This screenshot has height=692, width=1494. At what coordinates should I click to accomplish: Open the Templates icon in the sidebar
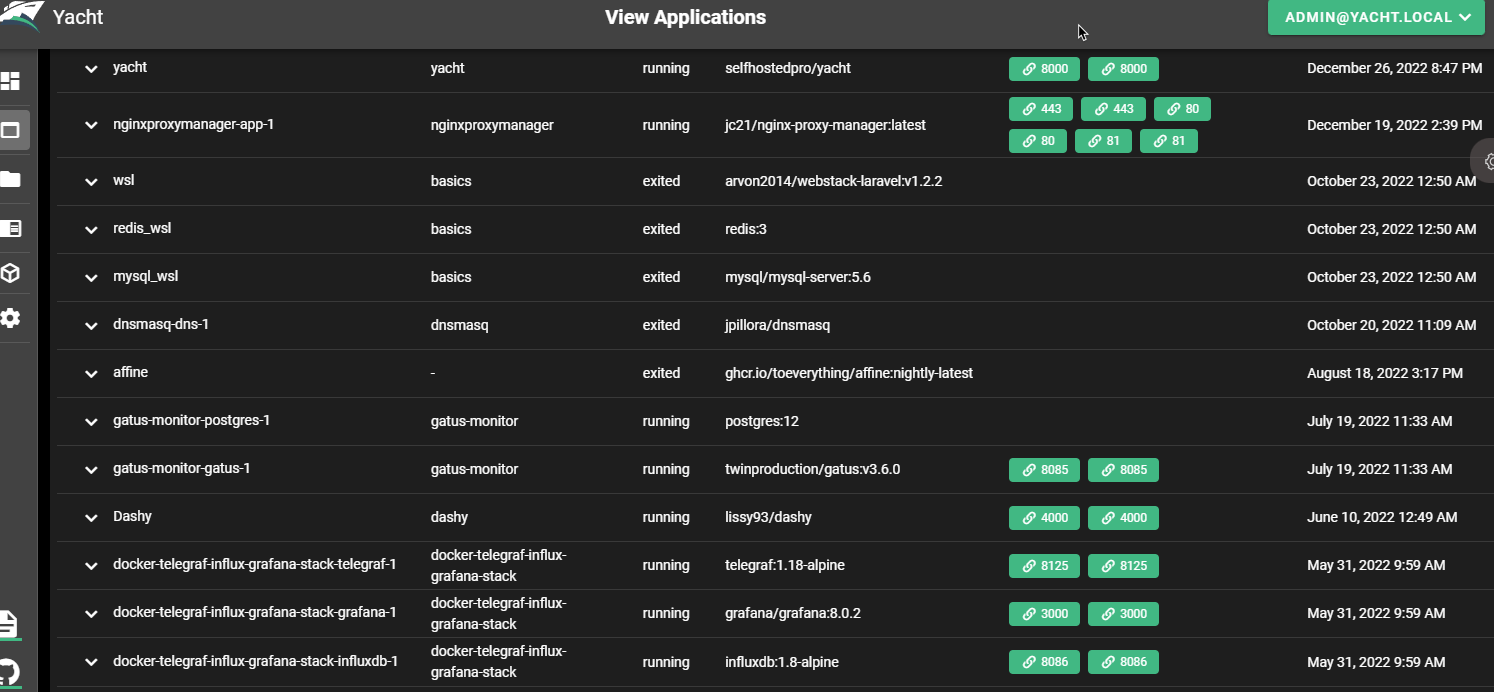[x=10, y=228]
